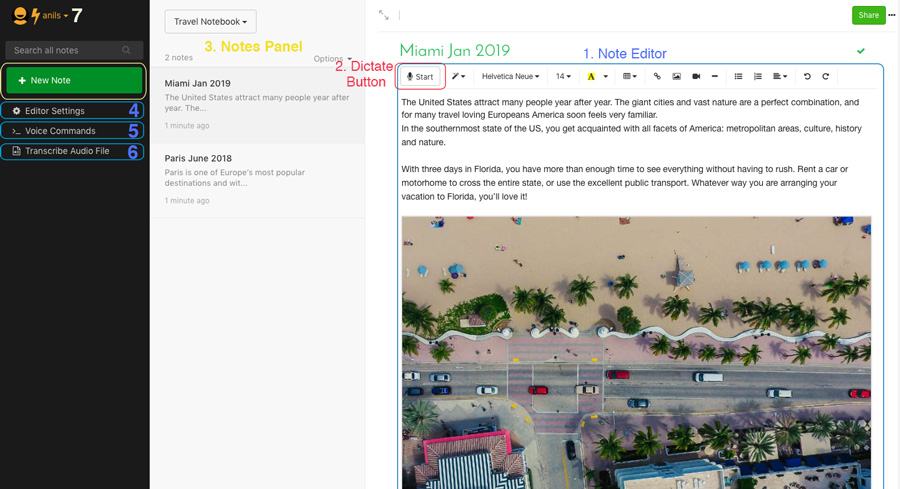Open the table insert dropdown

[630, 76]
